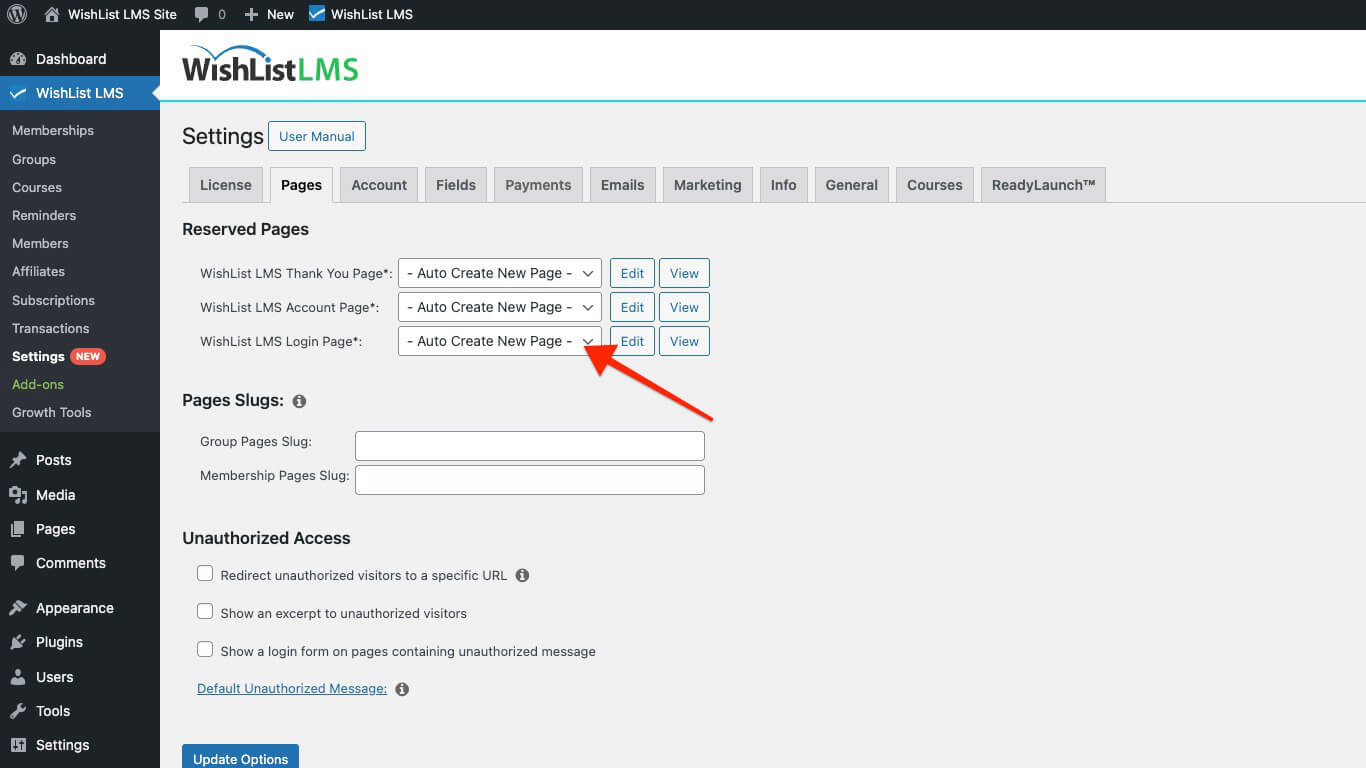Open the ReadyLaunch settings tab
This screenshot has width=1366, height=768.
click(x=1043, y=184)
